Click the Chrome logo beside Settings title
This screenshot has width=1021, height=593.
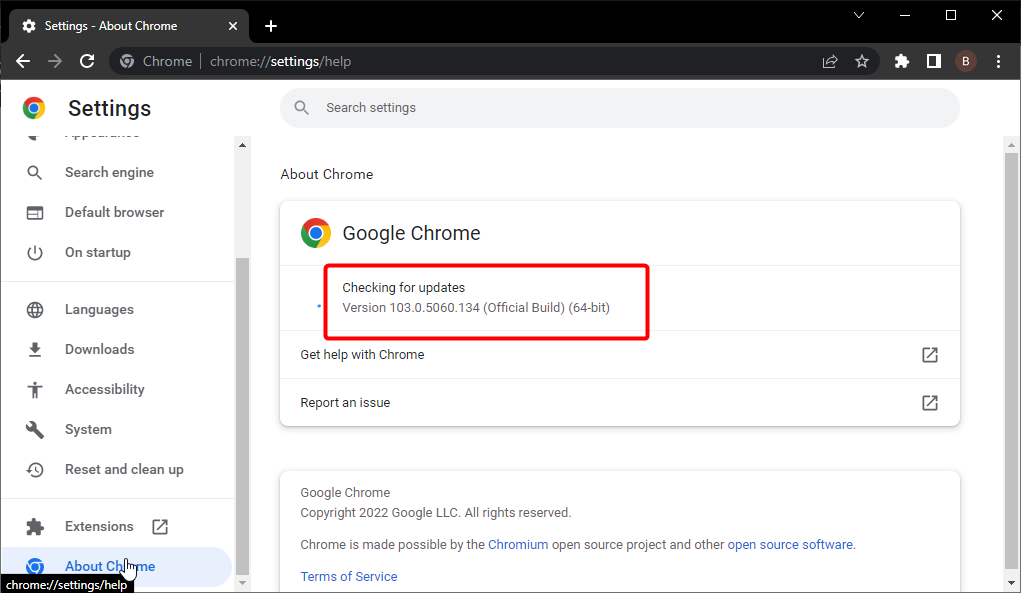coord(34,108)
